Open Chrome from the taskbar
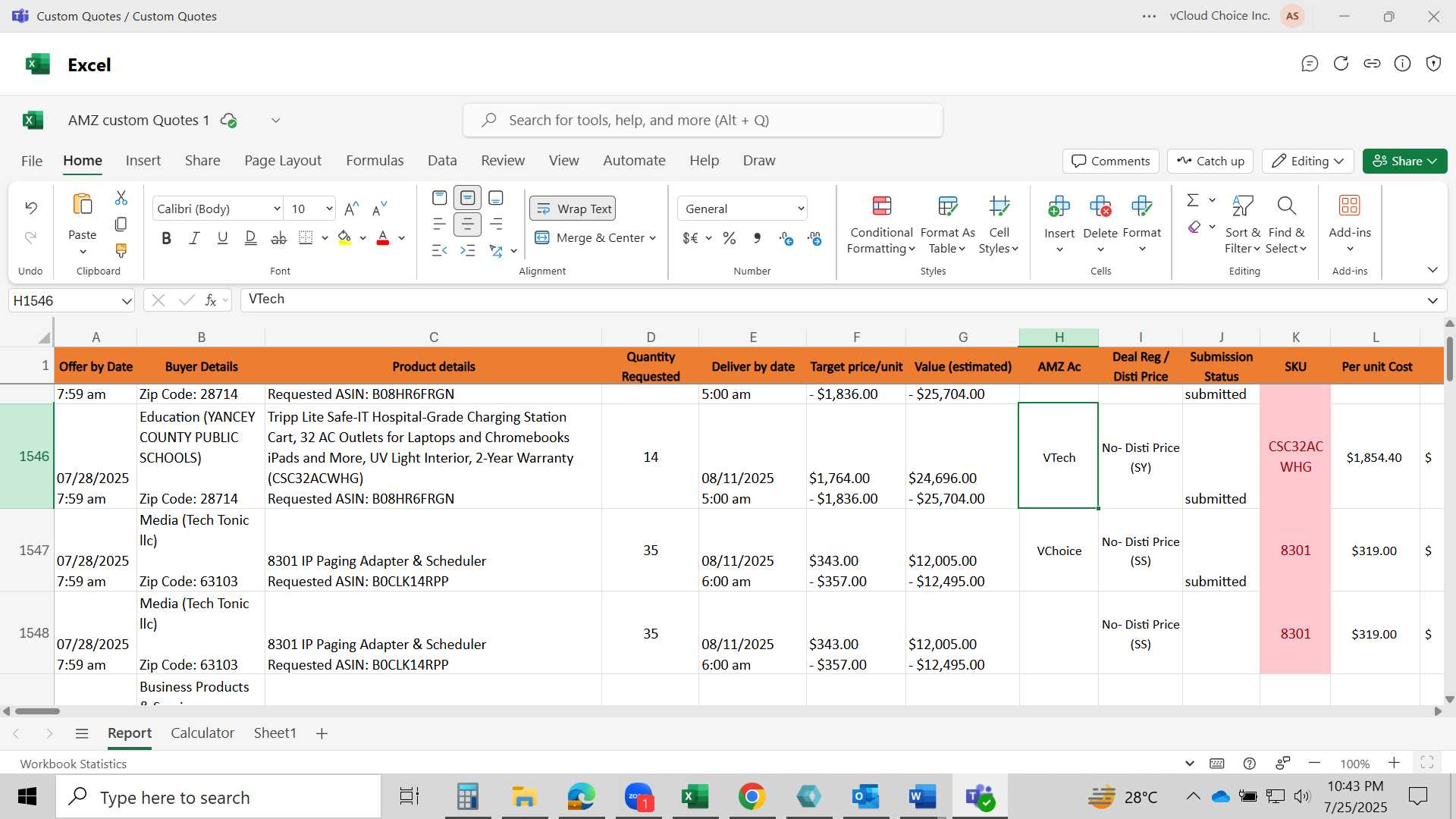The width and height of the screenshot is (1456, 819). (x=752, y=797)
